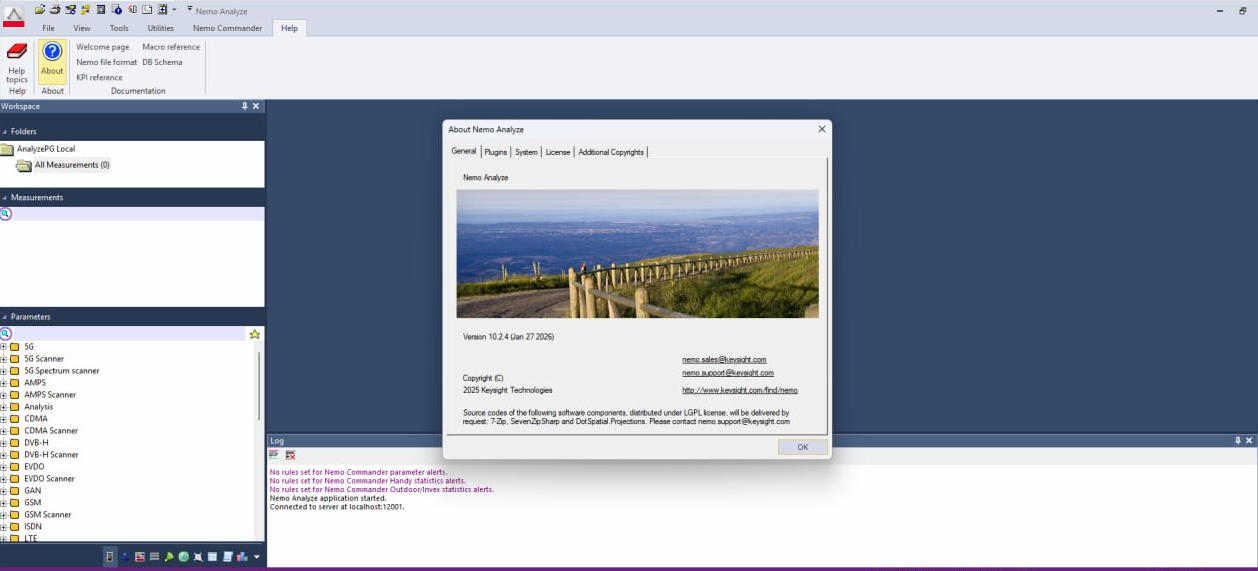
Task: Click the green globe icon in Workspace bottom toolbar
Action: coord(184,557)
